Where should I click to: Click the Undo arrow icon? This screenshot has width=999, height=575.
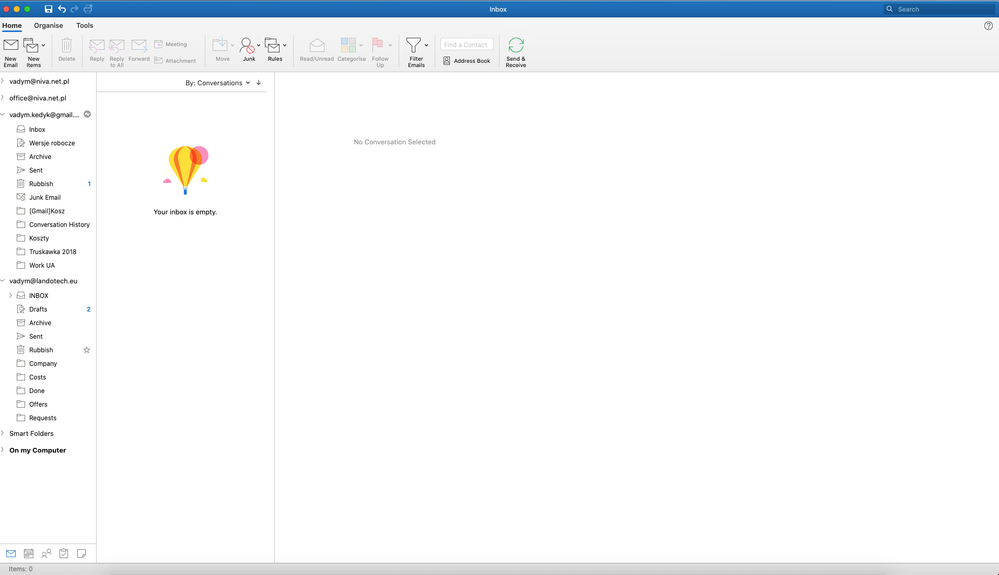click(62, 9)
